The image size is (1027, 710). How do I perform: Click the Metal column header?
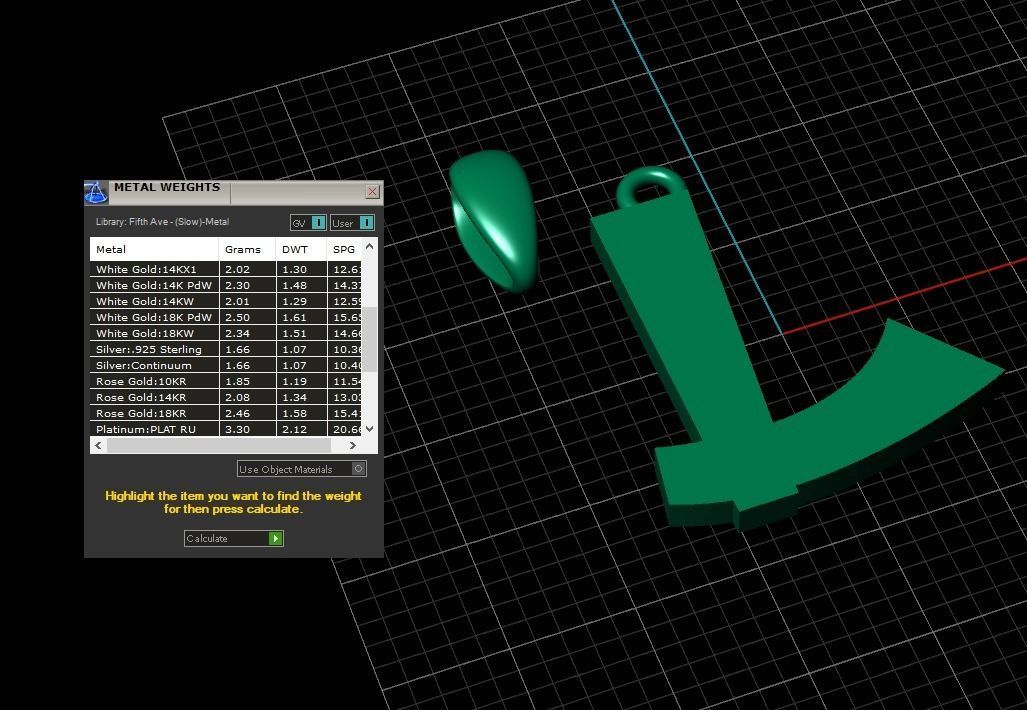[x=154, y=250]
